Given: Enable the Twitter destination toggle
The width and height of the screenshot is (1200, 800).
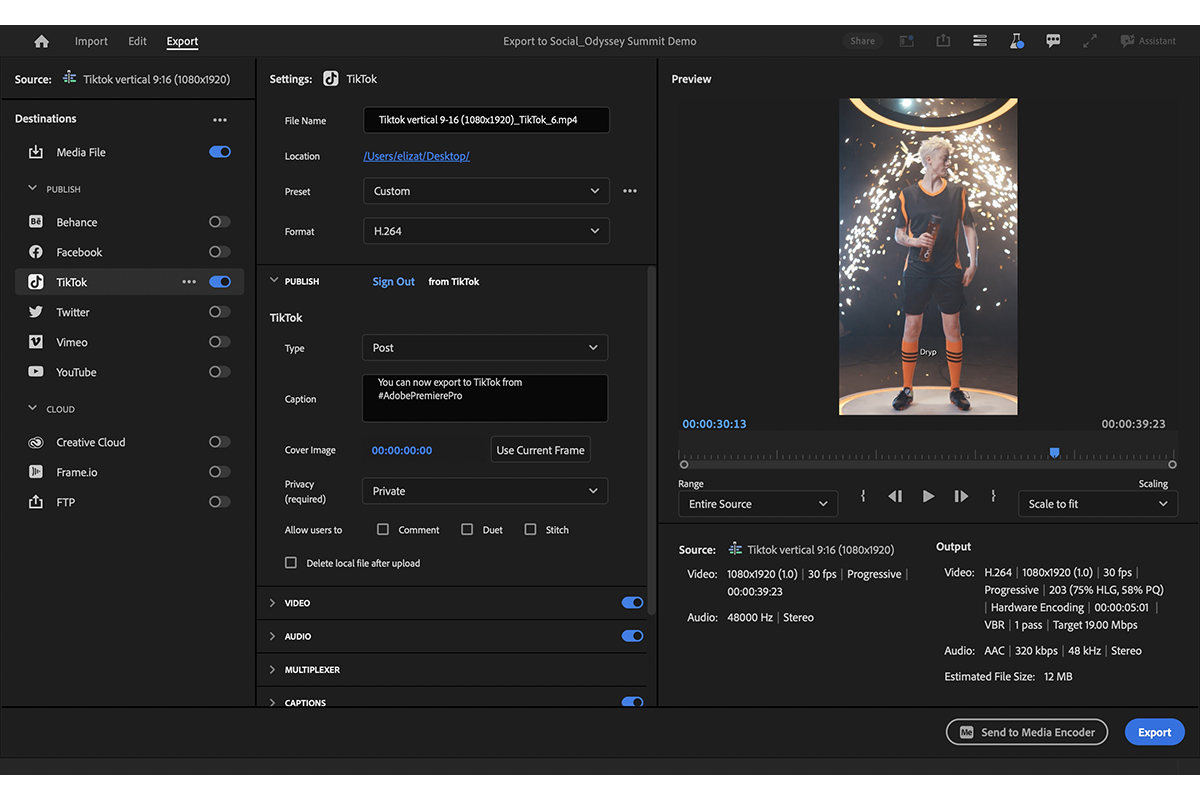Looking at the screenshot, I should point(220,312).
